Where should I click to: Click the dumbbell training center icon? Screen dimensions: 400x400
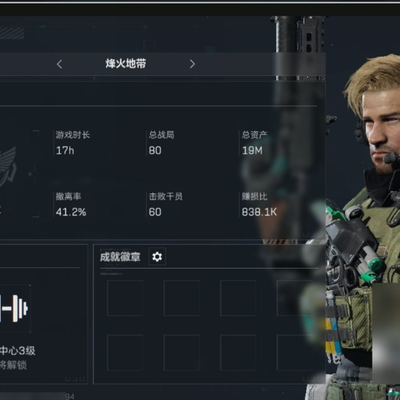(x=14, y=308)
